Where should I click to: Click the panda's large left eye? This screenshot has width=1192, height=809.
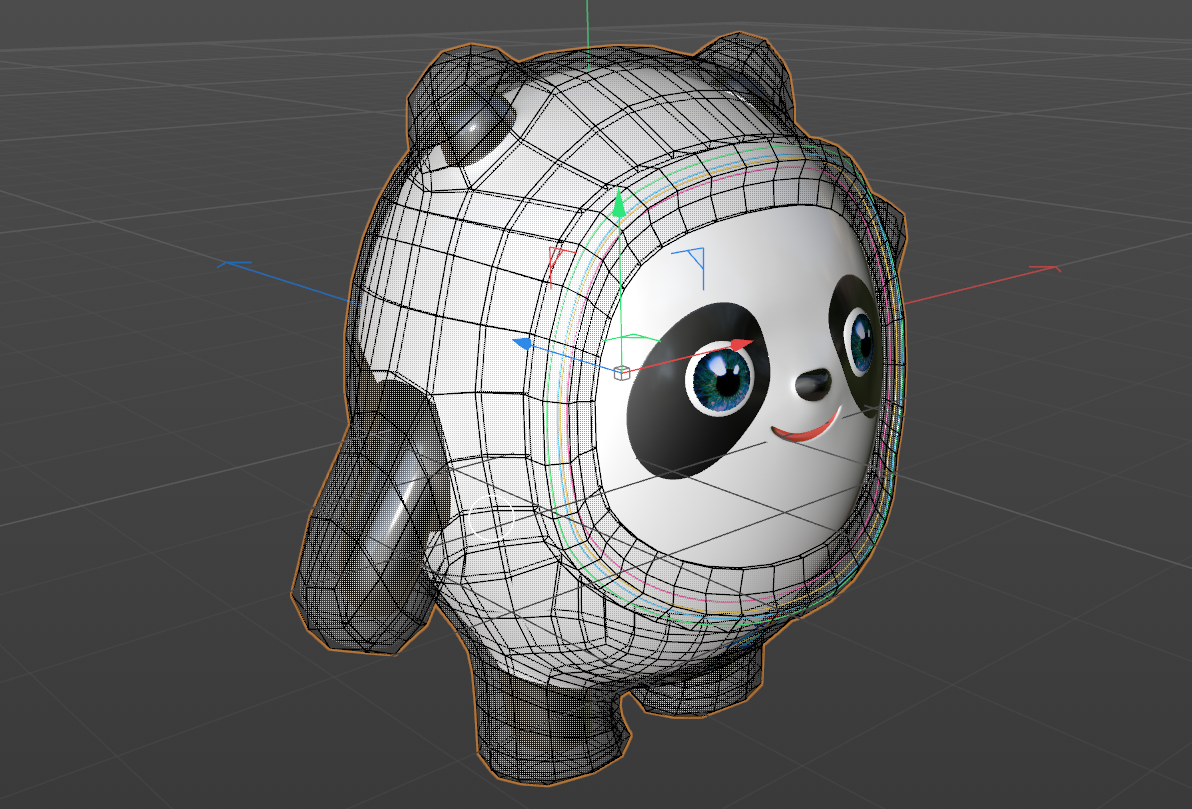point(719,378)
